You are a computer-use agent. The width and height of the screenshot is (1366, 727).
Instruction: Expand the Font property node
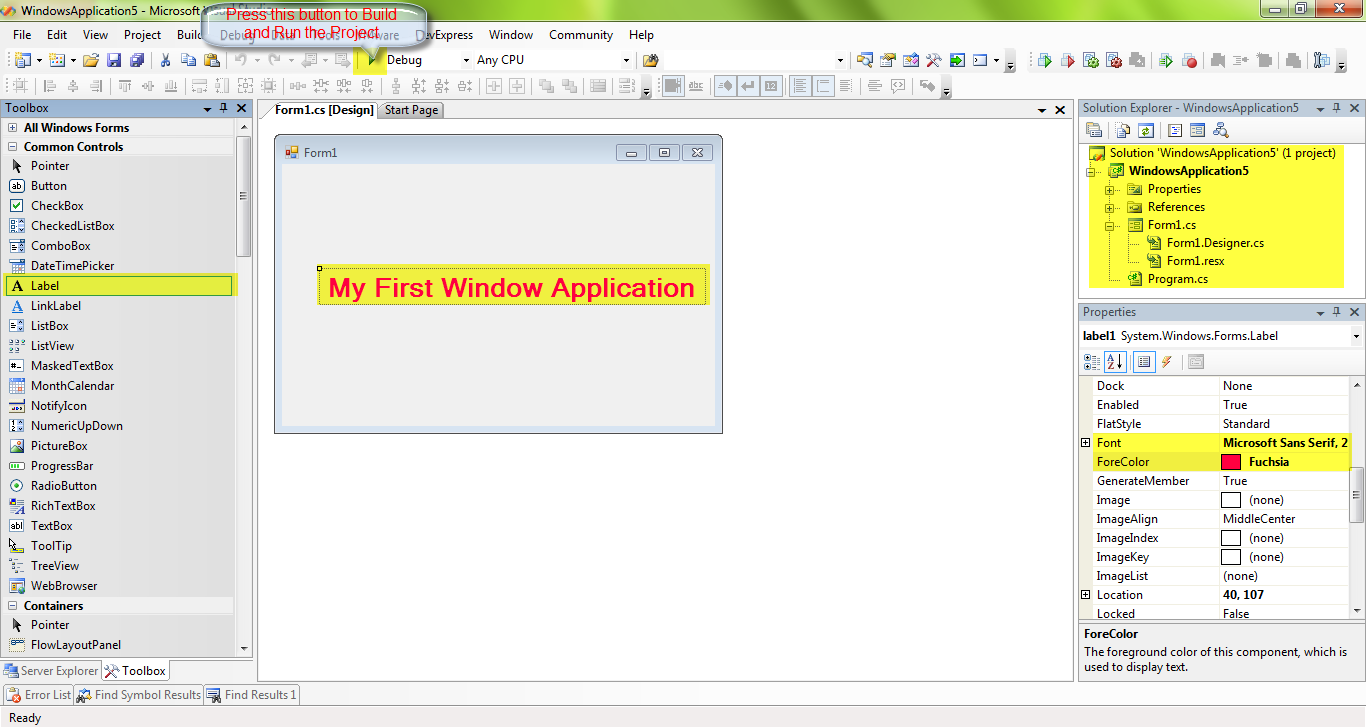pyautogui.click(x=1085, y=442)
